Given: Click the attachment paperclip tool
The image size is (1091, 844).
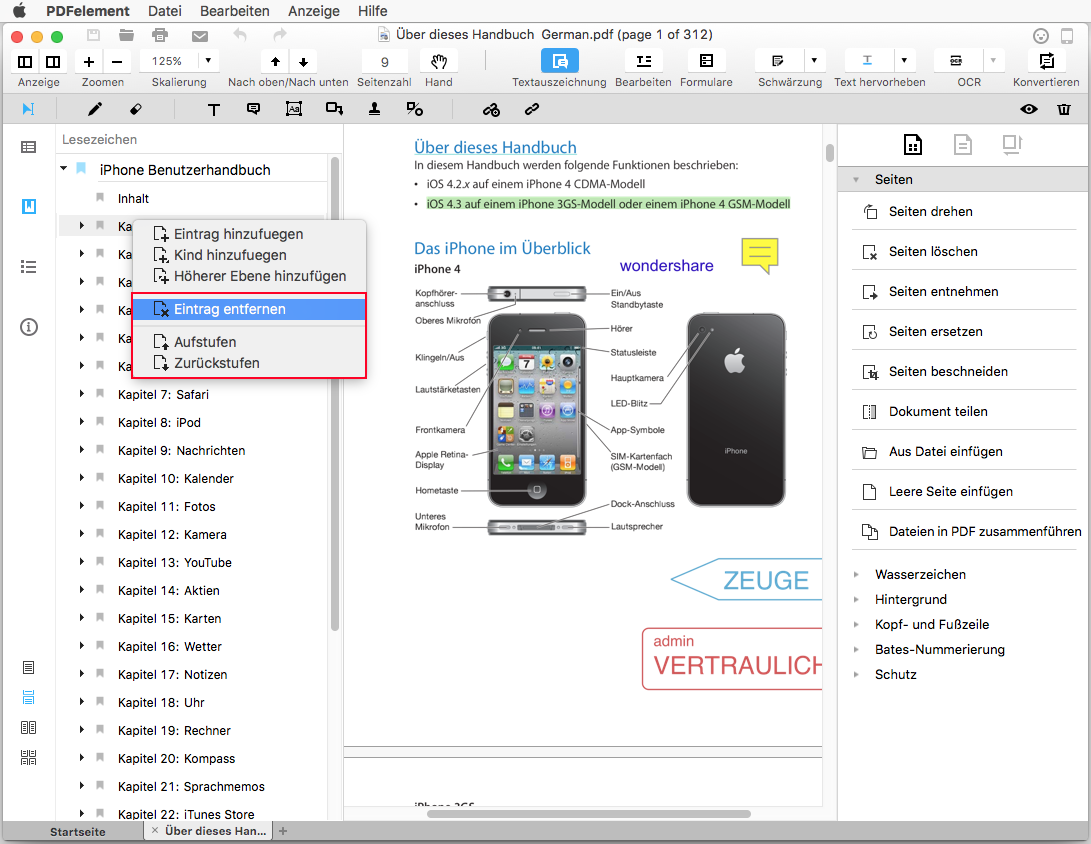Looking at the screenshot, I should pos(491,109).
